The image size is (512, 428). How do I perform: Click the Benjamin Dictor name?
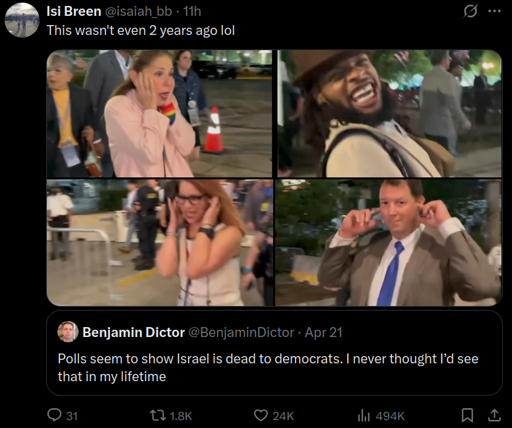(x=133, y=332)
